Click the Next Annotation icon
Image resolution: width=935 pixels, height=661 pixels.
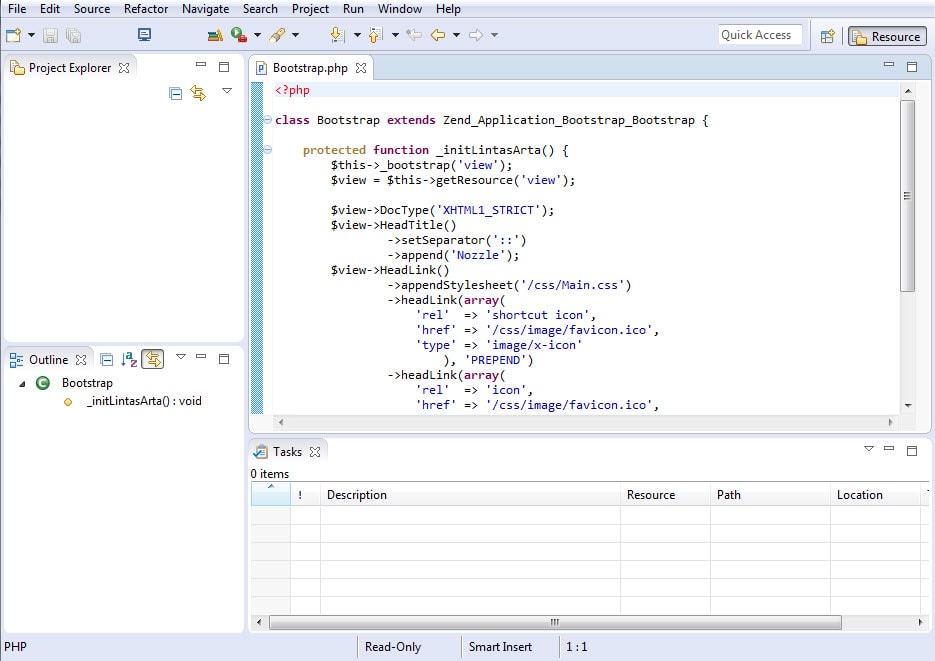point(337,35)
